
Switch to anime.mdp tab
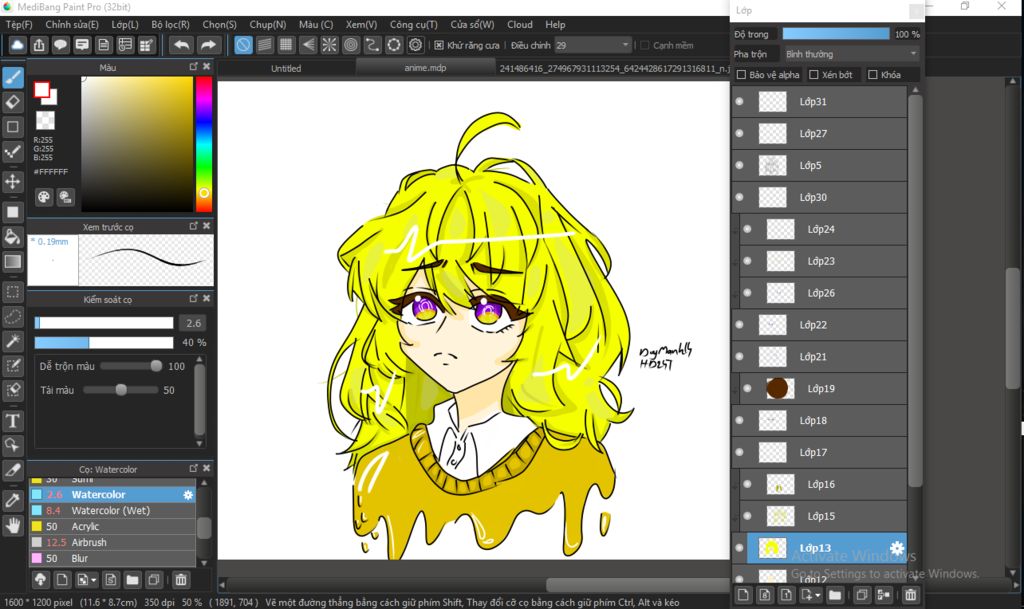[425, 68]
